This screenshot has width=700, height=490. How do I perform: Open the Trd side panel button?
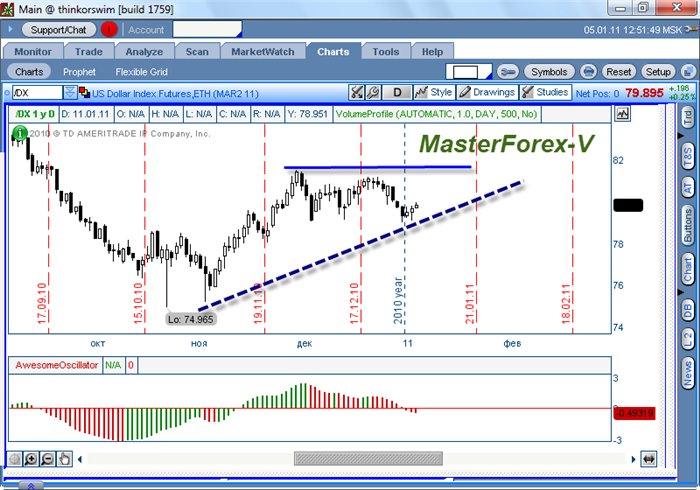click(688, 117)
